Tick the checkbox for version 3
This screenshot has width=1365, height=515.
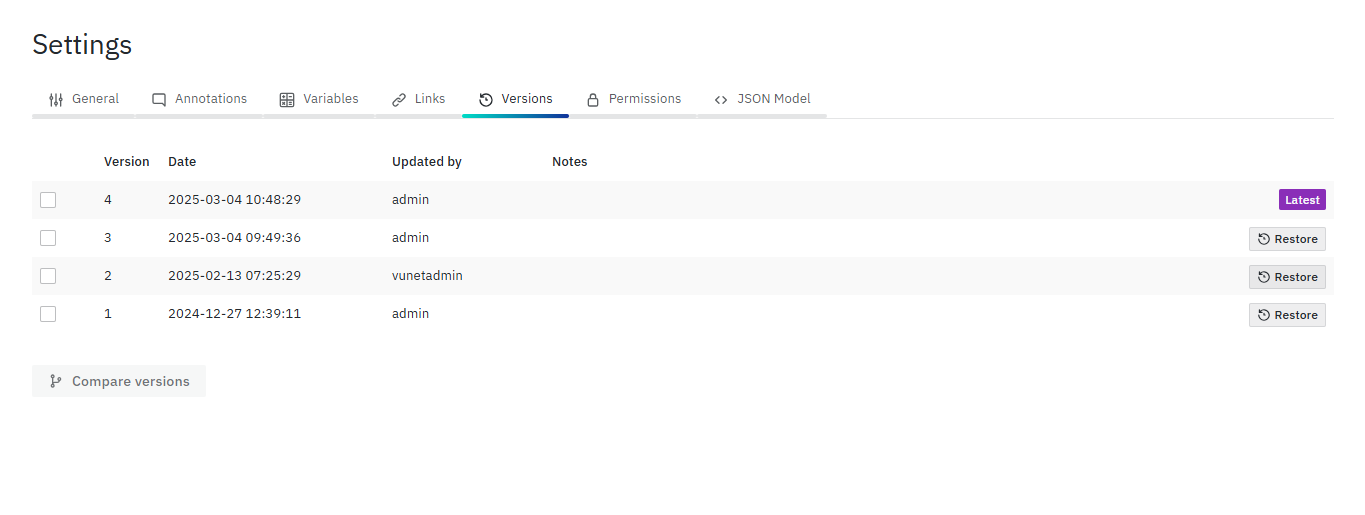click(48, 238)
